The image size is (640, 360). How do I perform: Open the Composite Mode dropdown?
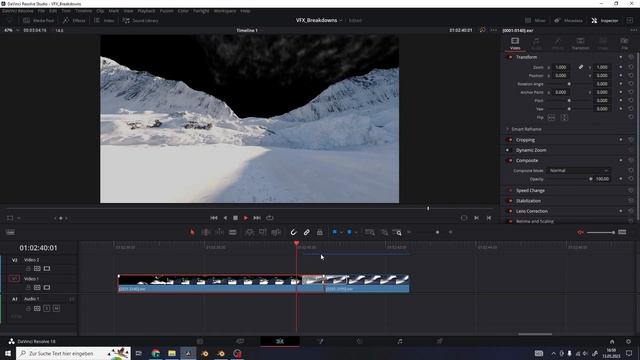point(578,171)
